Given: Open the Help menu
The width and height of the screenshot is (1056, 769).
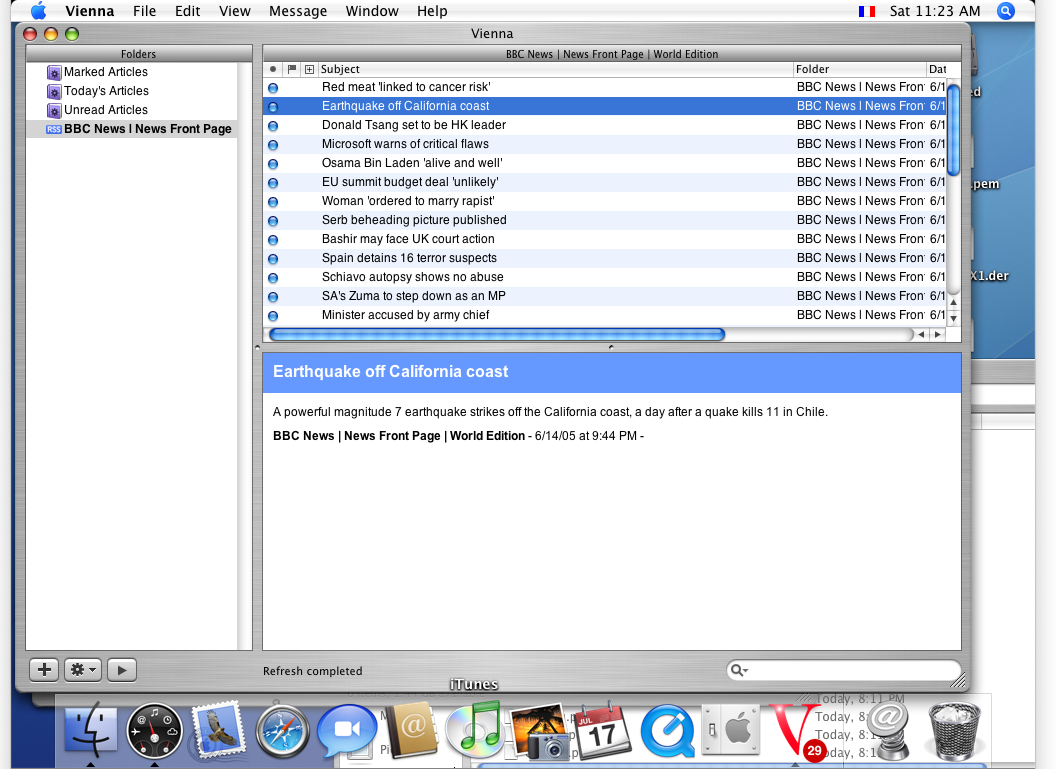Looking at the screenshot, I should tap(432, 11).
